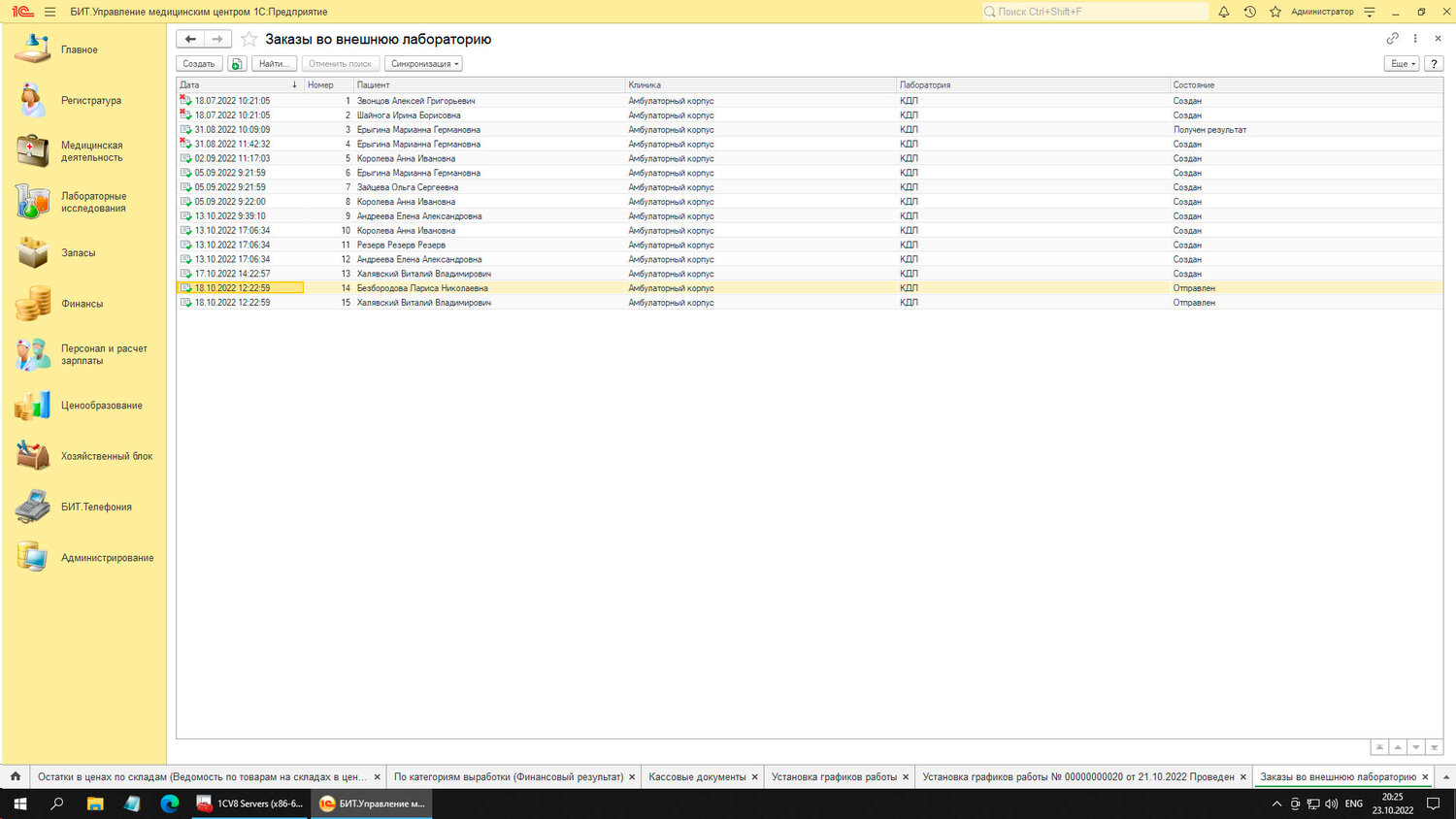Expand the Еще dropdown menu
Image resolution: width=1456 pixels, height=819 pixels.
1402,64
